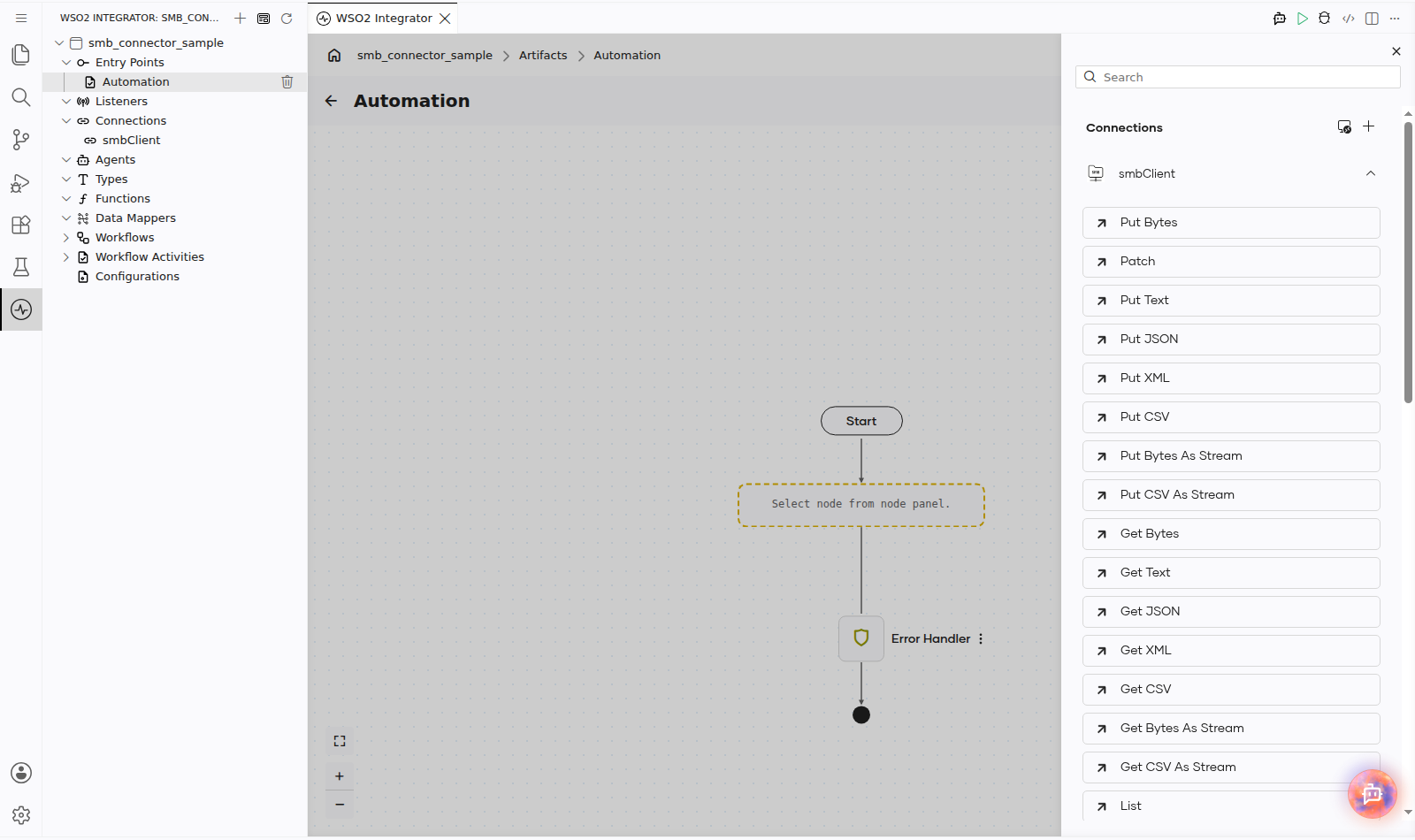Image resolution: width=1415 pixels, height=840 pixels.
Task: Add new artifact with sidebar plus icon
Action: coord(240,18)
